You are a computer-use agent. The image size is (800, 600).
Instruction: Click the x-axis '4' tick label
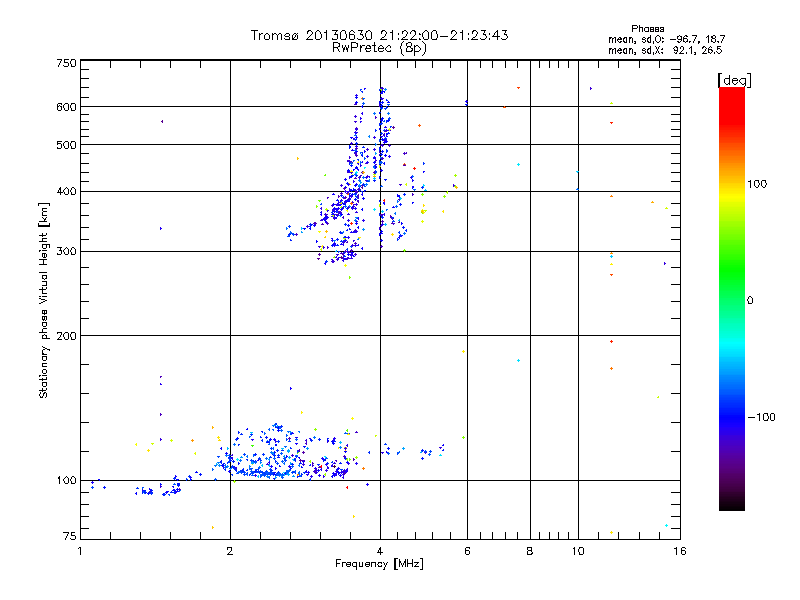click(380, 551)
